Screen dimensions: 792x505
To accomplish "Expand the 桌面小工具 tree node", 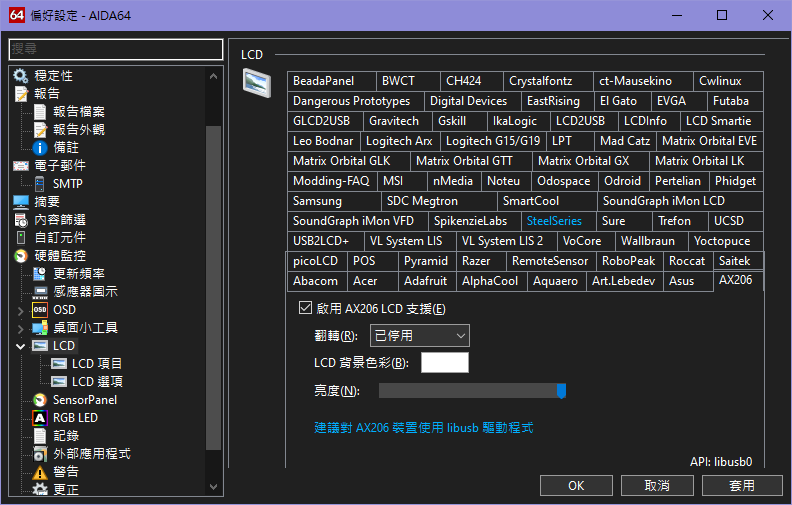I will point(20,328).
